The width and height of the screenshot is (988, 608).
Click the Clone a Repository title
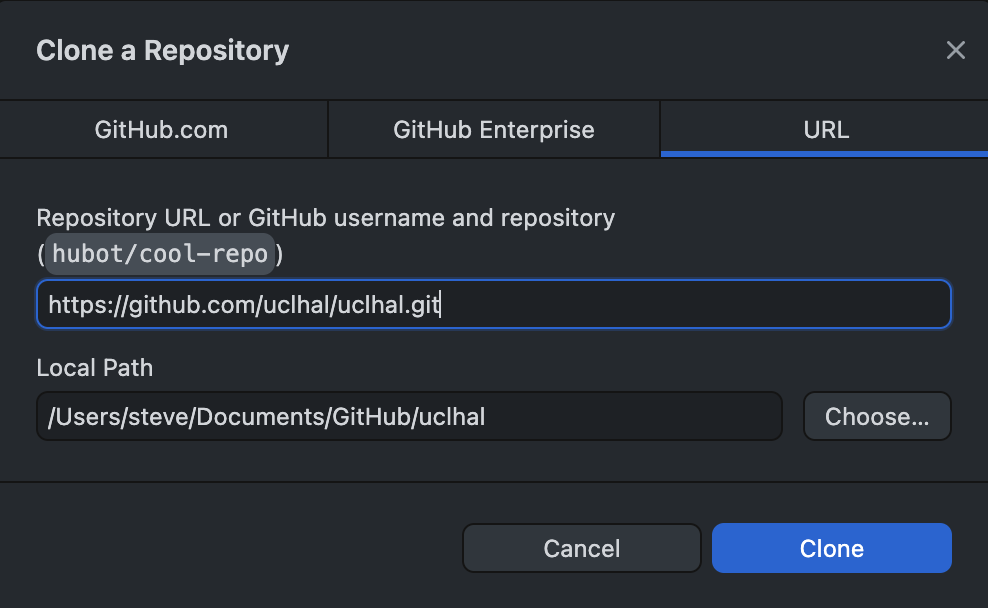162,50
